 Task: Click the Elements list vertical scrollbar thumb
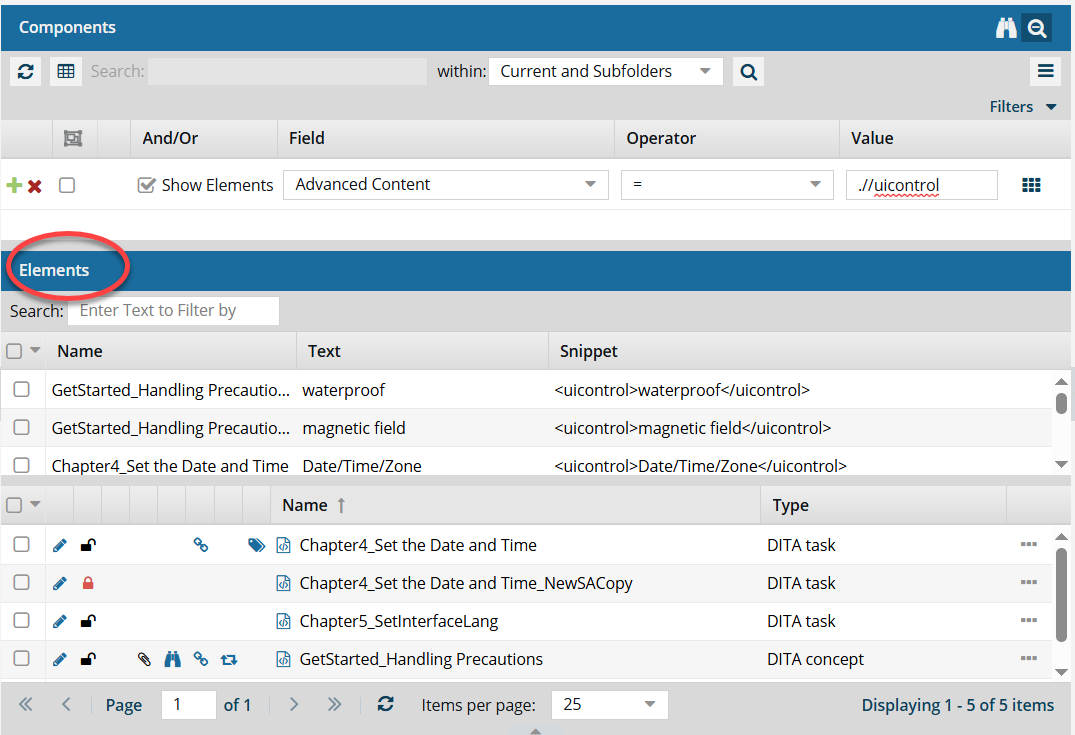pos(1061,403)
